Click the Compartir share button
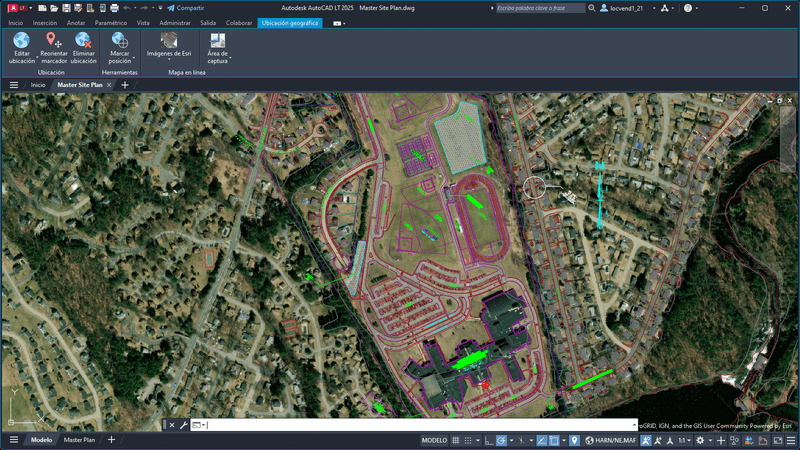 (x=185, y=8)
